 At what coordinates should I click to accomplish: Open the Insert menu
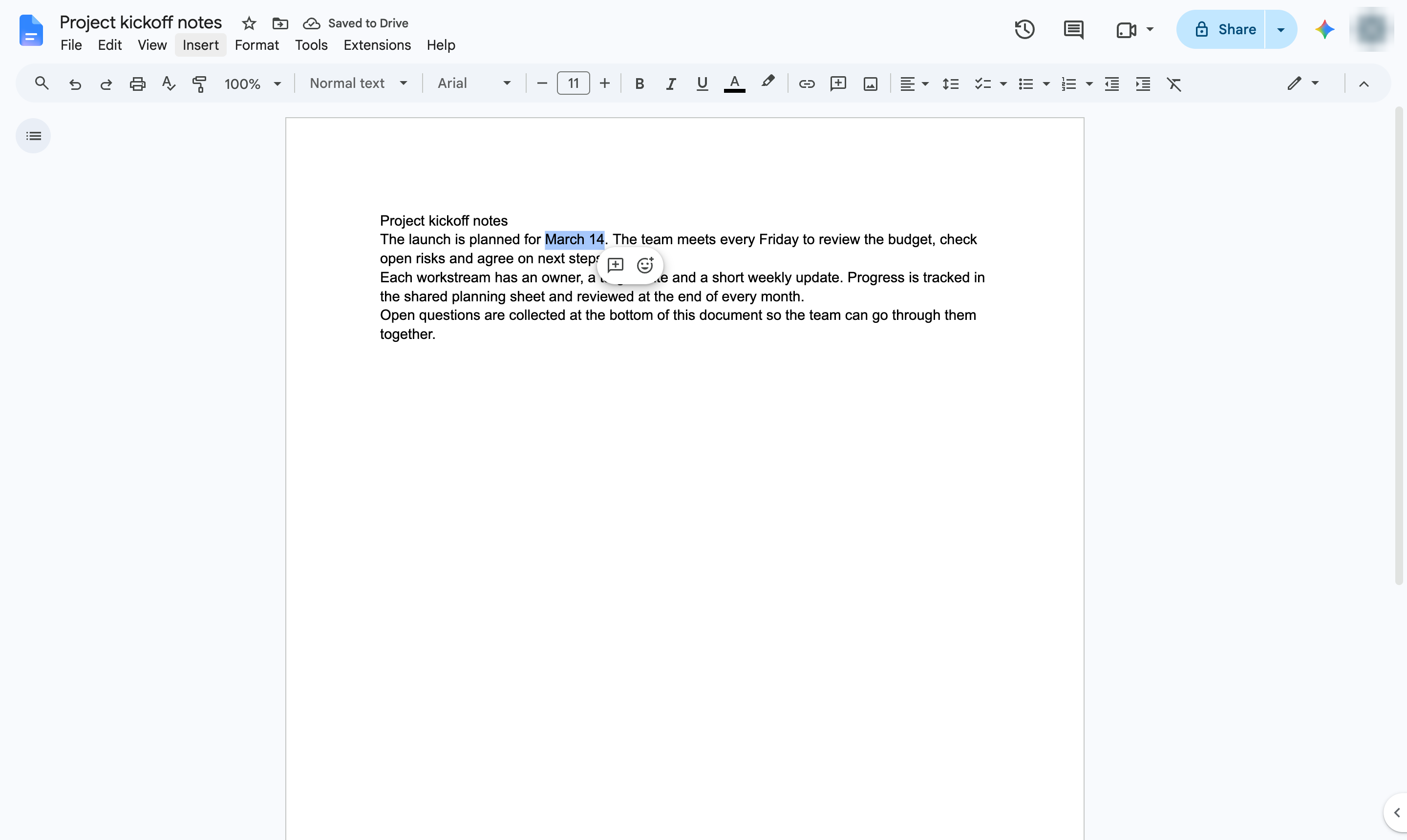[x=200, y=45]
